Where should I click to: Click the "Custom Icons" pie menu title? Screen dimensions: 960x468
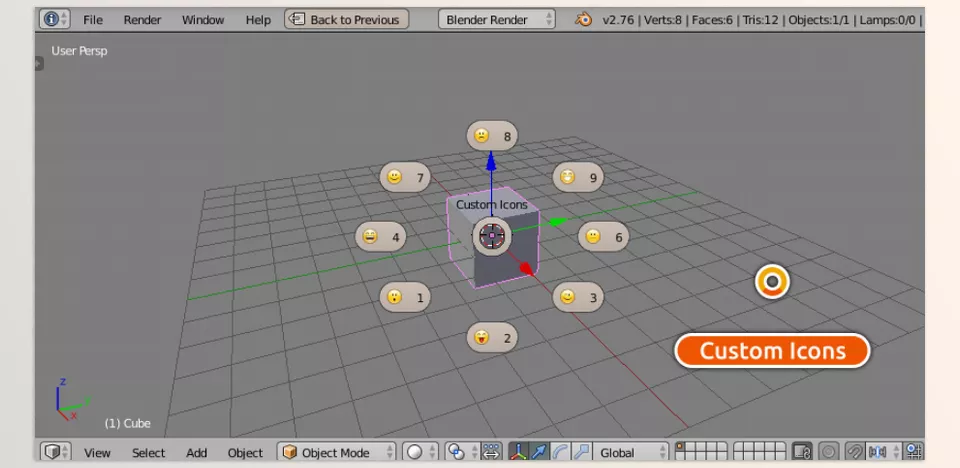tap(492, 205)
